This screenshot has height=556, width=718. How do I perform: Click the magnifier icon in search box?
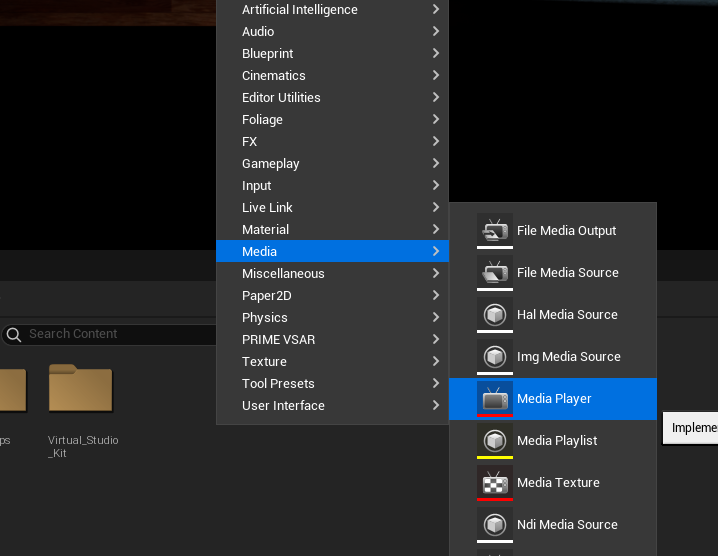coord(14,334)
